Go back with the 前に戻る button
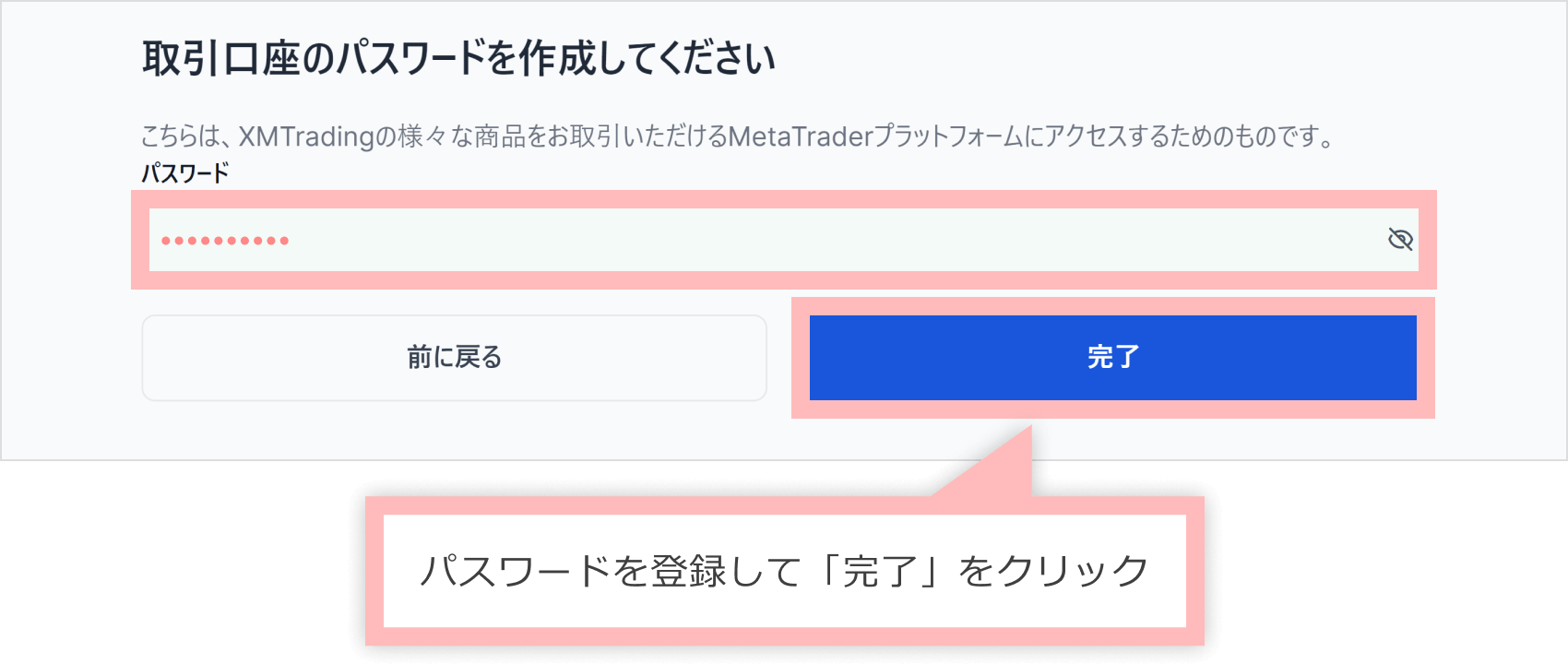 point(454,358)
